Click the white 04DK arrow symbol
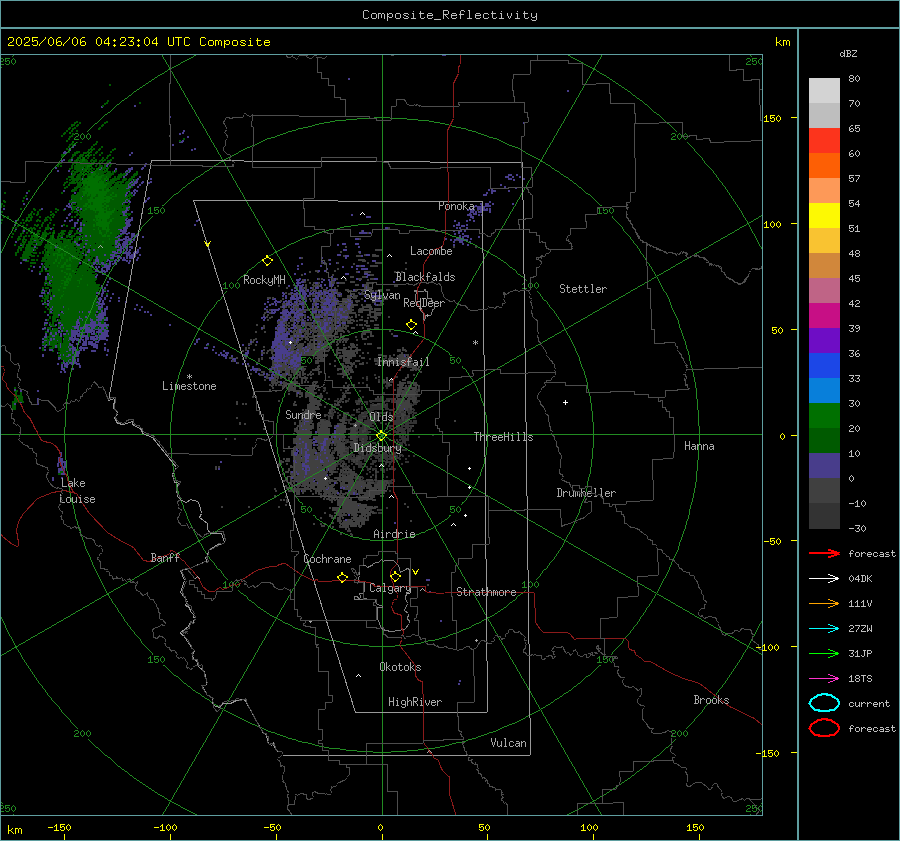This screenshot has width=900, height=841. click(824, 578)
